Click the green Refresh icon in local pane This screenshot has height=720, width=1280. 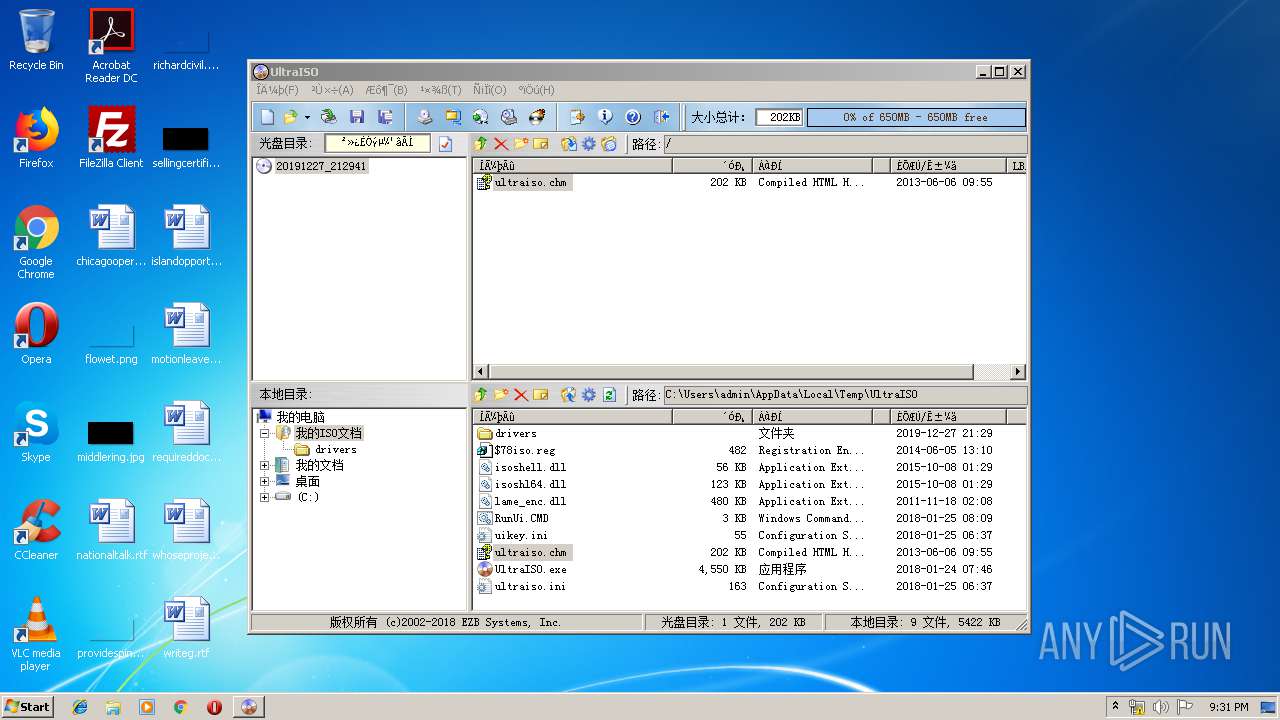(x=609, y=395)
